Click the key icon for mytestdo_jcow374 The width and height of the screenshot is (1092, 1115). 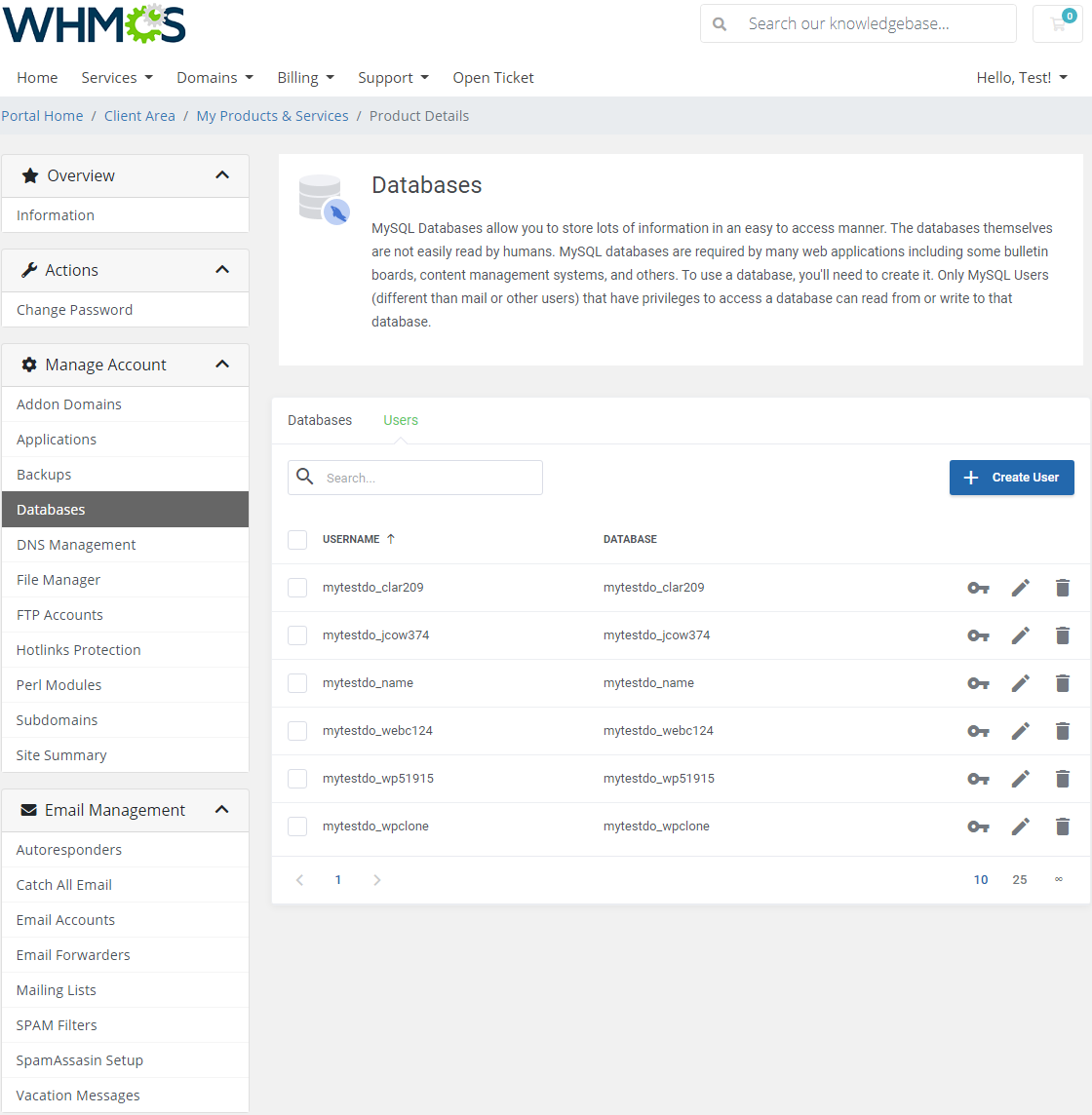[978, 635]
